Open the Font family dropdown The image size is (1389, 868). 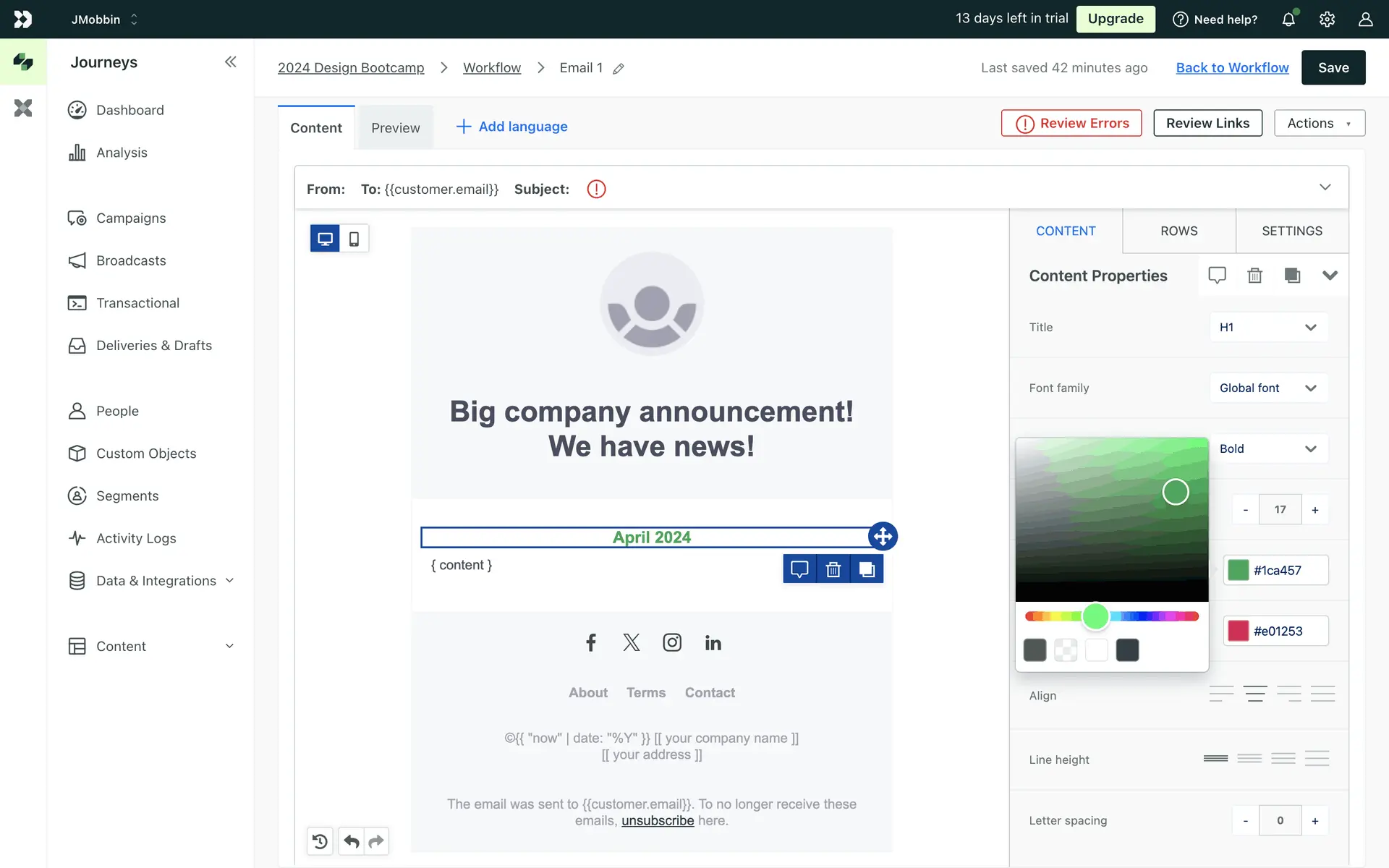pos(1268,388)
